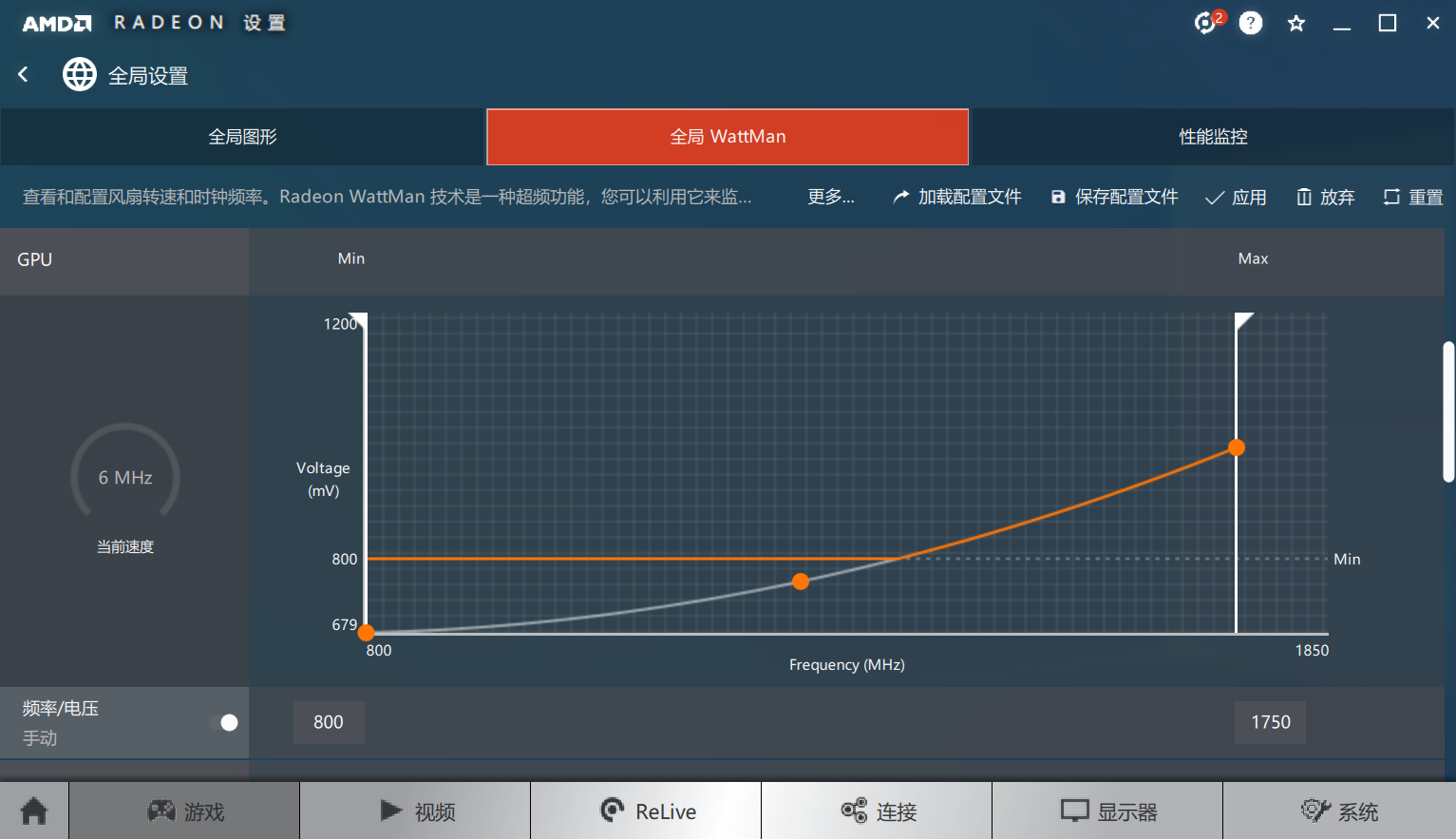Click the play icon in Video tab

391,810
